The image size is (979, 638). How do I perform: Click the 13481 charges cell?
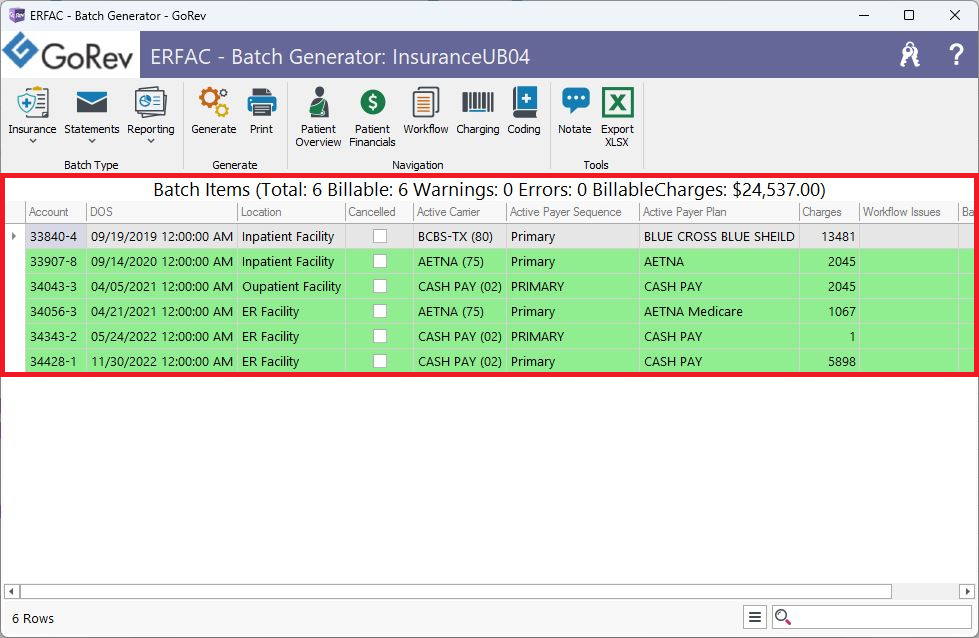(x=829, y=237)
